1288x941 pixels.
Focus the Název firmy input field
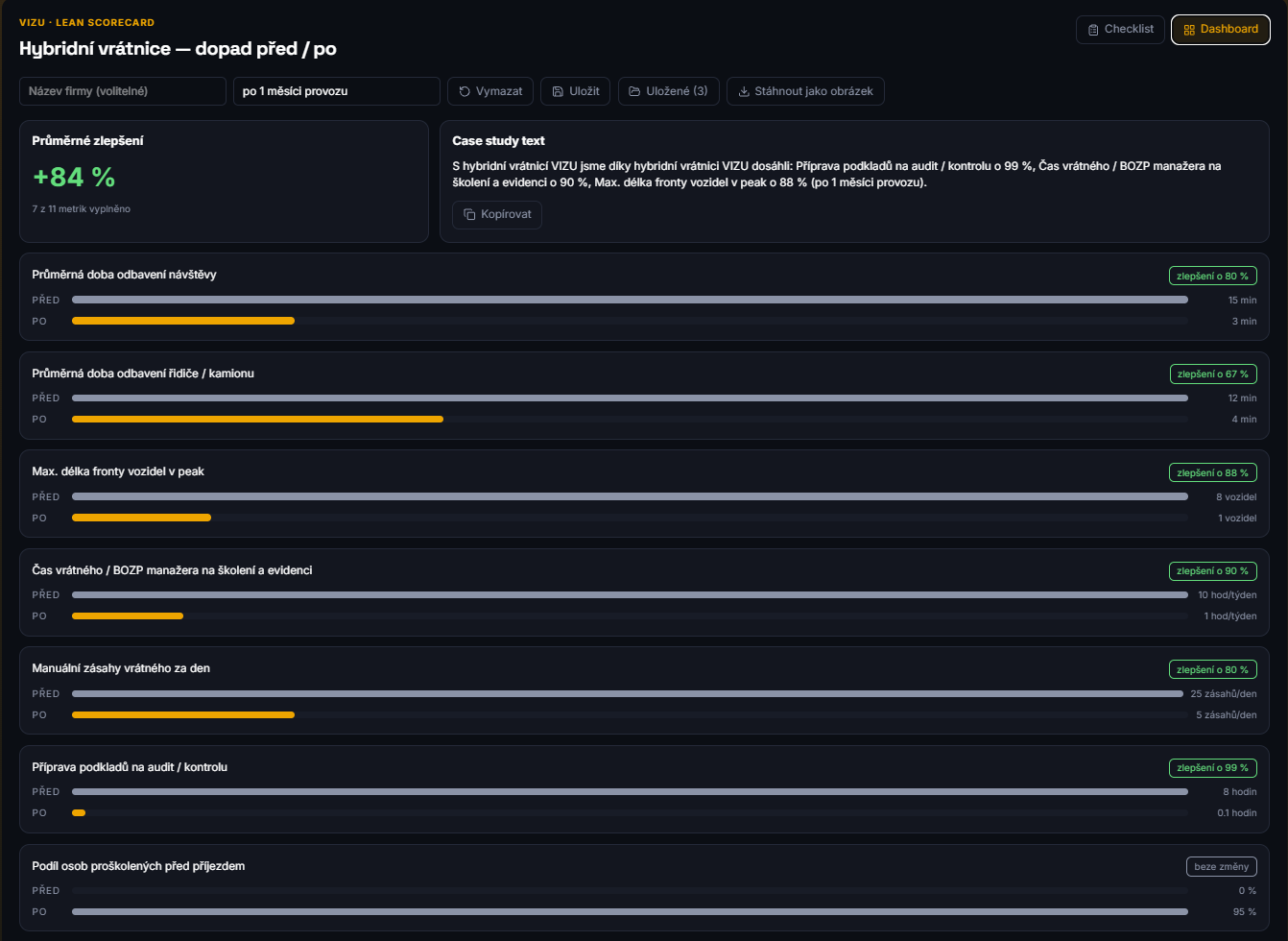(x=123, y=91)
